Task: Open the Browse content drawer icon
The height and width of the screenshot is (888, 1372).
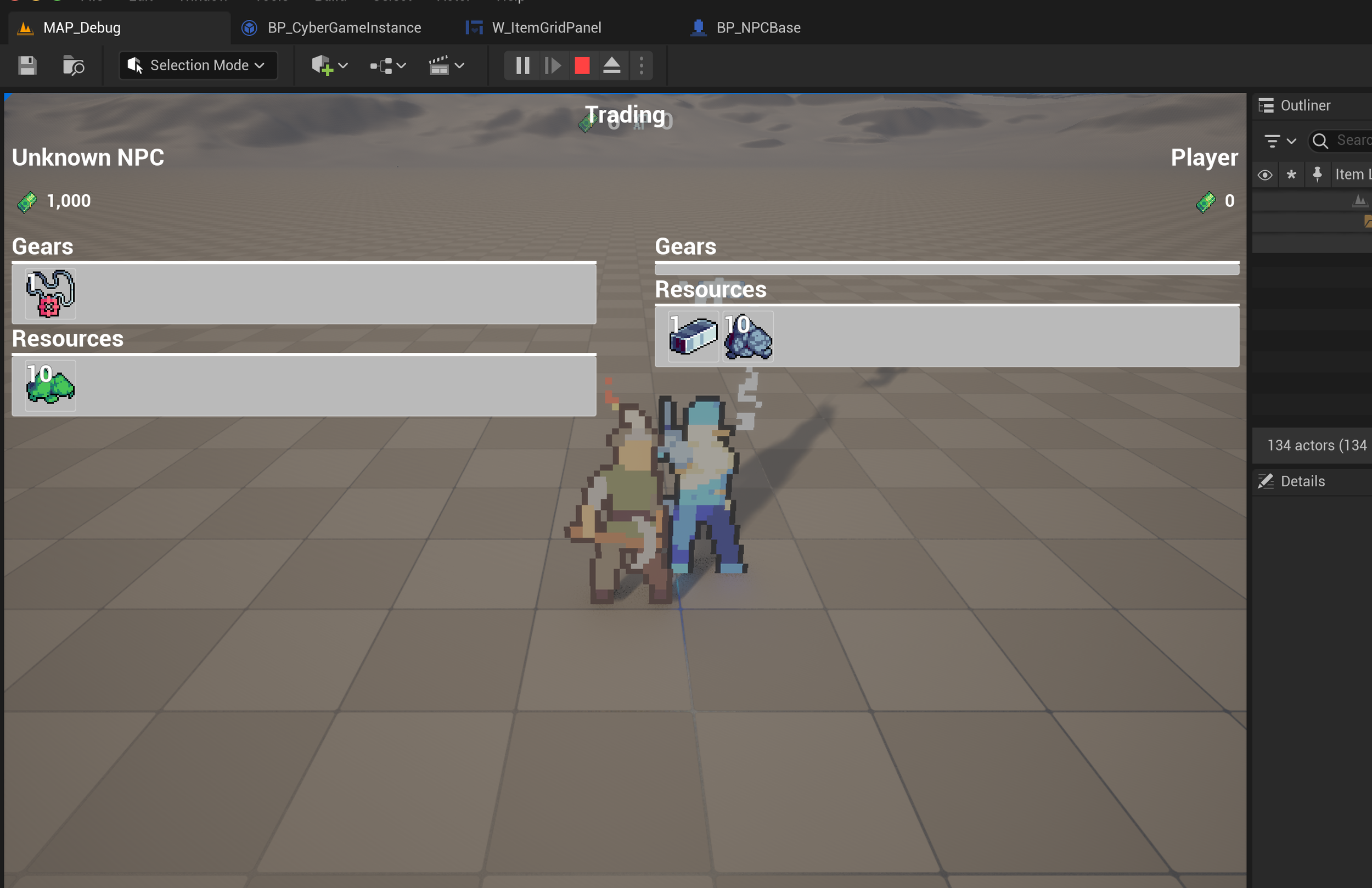Action: 73,66
